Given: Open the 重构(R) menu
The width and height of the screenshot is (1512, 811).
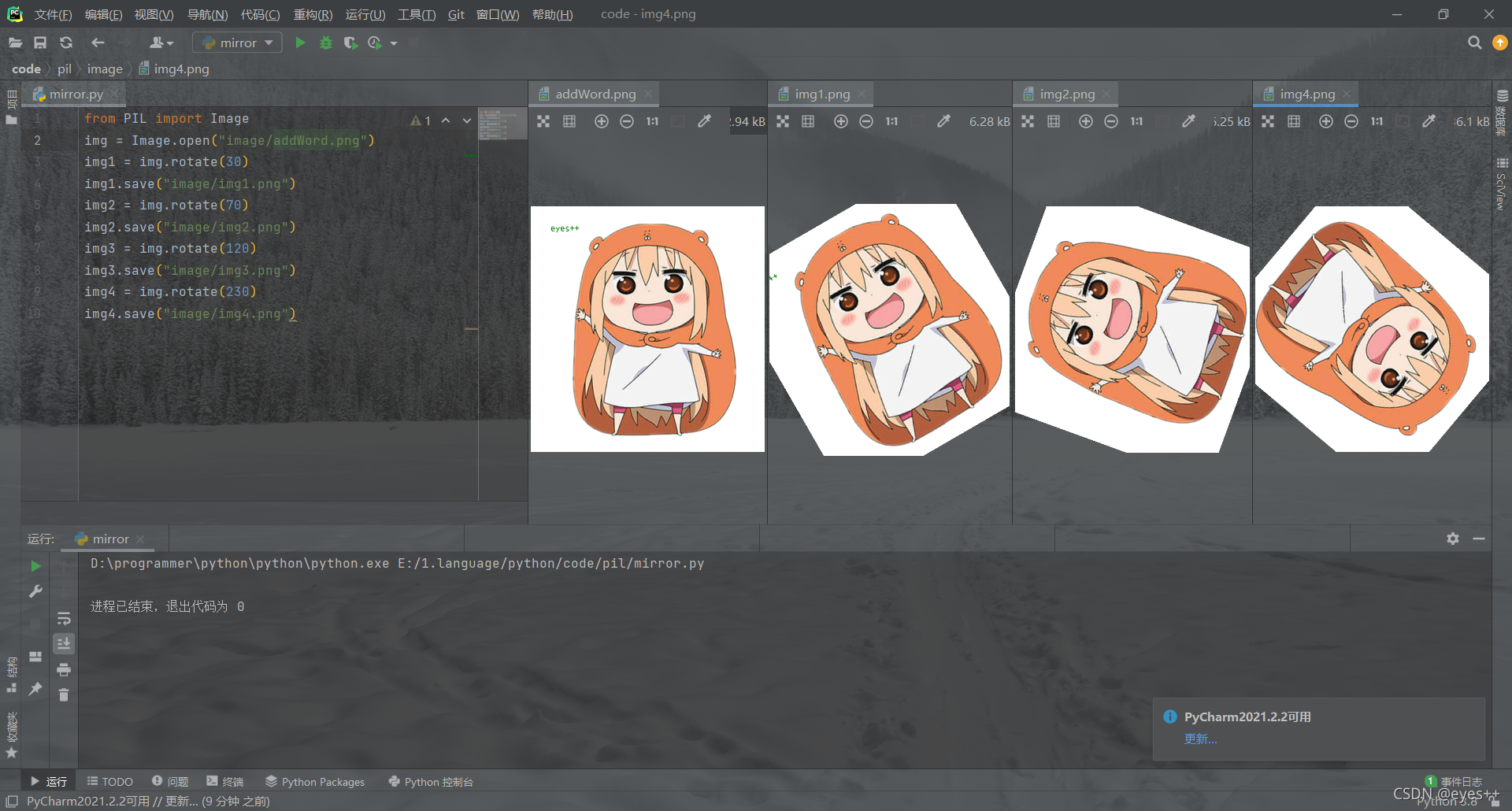Looking at the screenshot, I should pos(313,14).
